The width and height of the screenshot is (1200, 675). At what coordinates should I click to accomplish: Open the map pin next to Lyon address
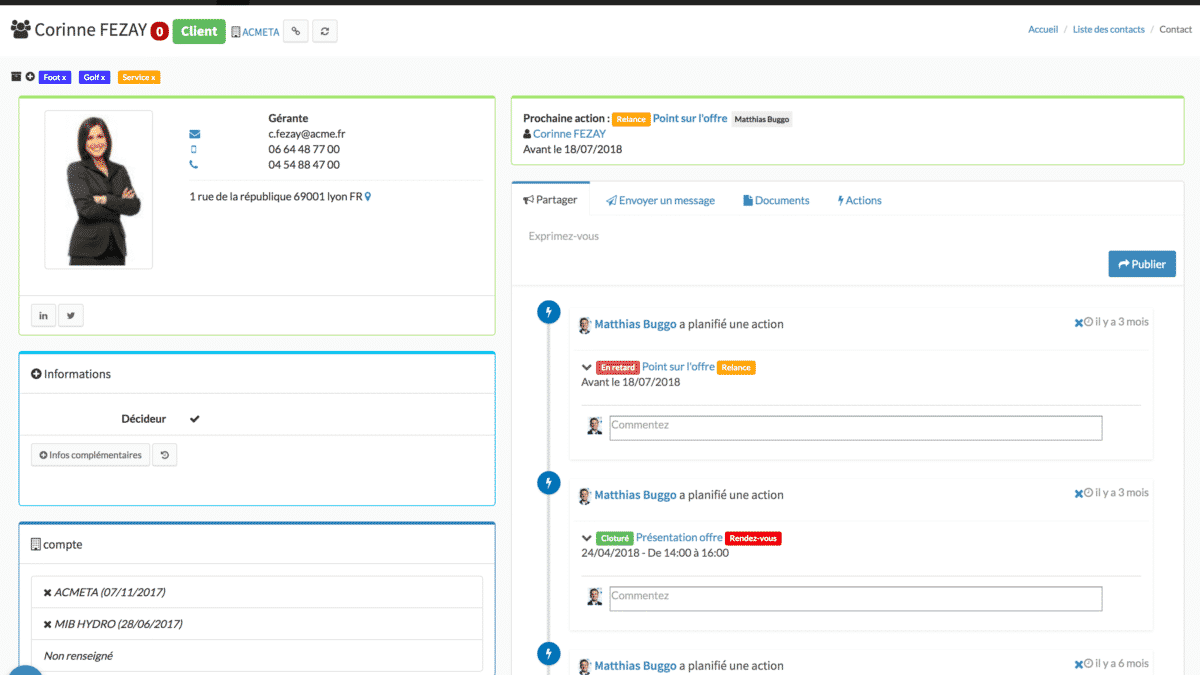pyautogui.click(x=368, y=197)
